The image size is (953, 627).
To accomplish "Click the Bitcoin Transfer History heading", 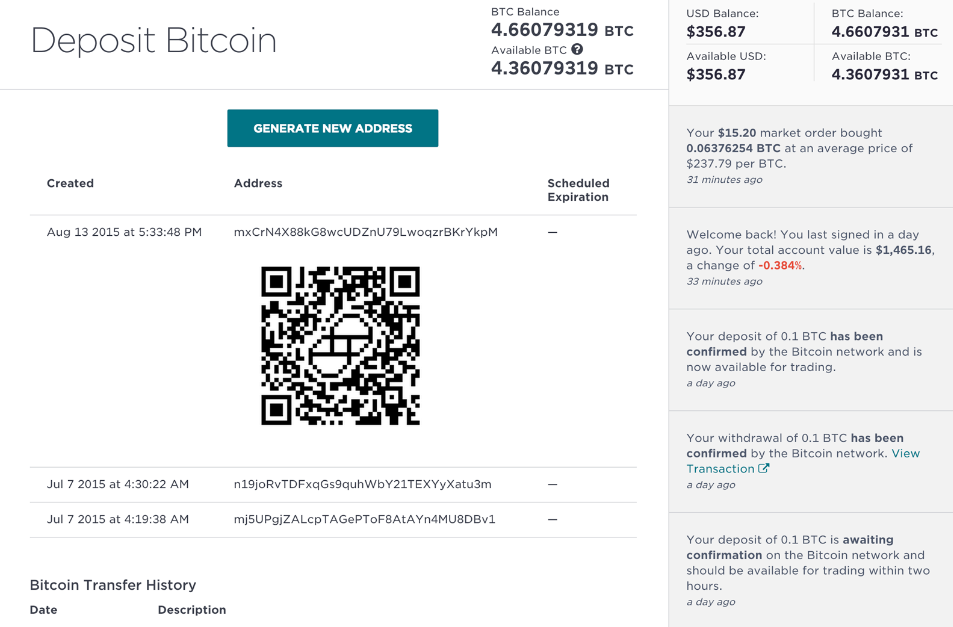I will [113, 585].
